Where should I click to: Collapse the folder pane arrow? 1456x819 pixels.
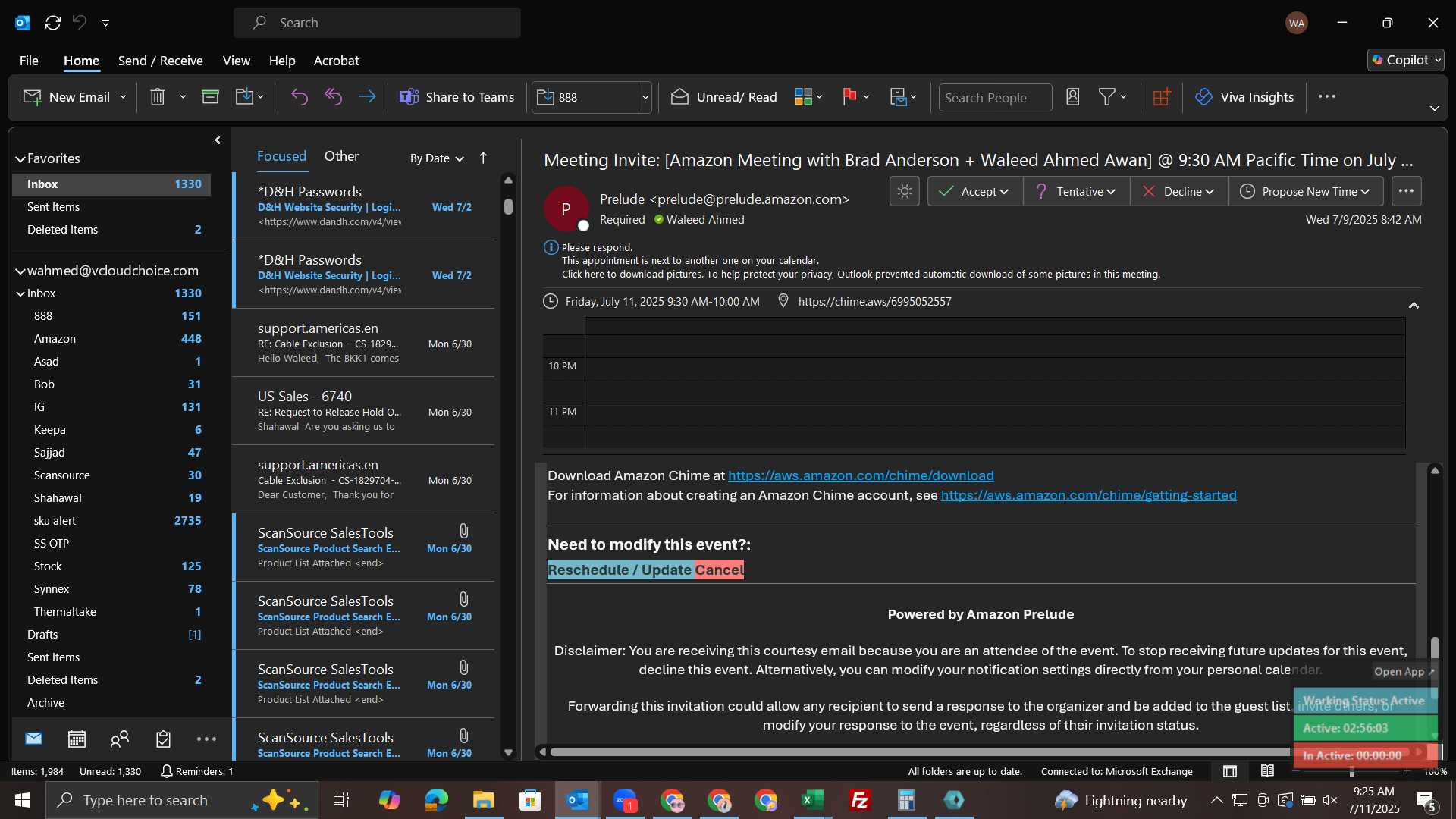[218, 140]
